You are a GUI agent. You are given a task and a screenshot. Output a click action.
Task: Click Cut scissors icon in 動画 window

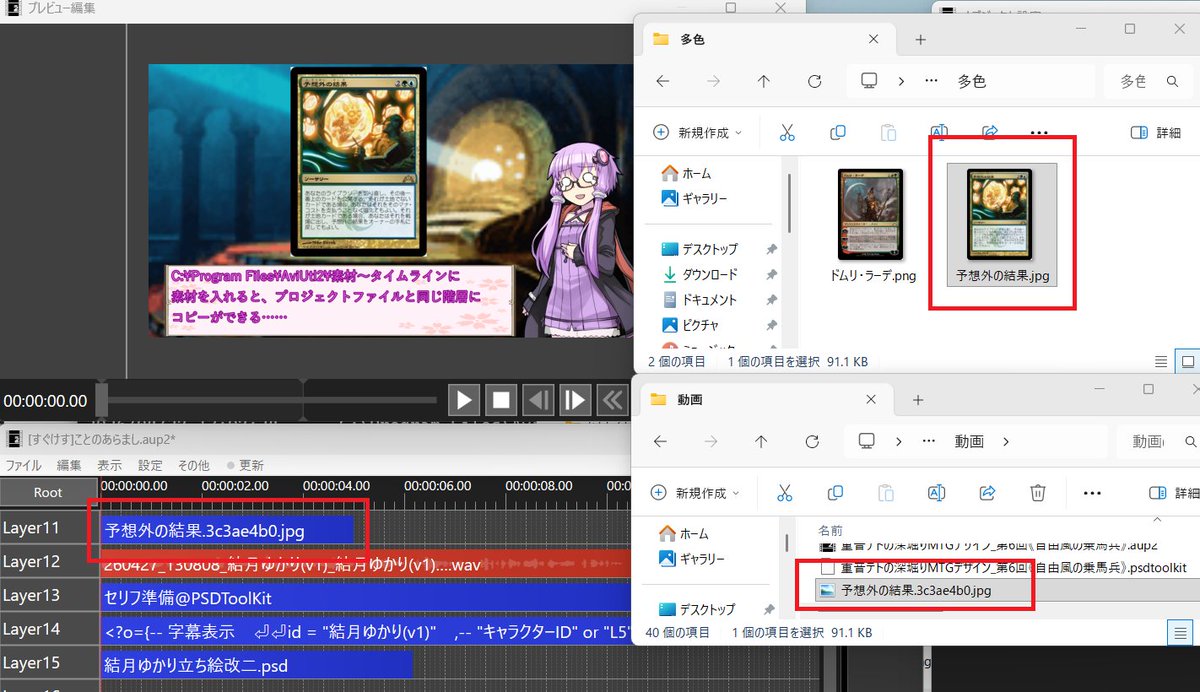(x=785, y=493)
